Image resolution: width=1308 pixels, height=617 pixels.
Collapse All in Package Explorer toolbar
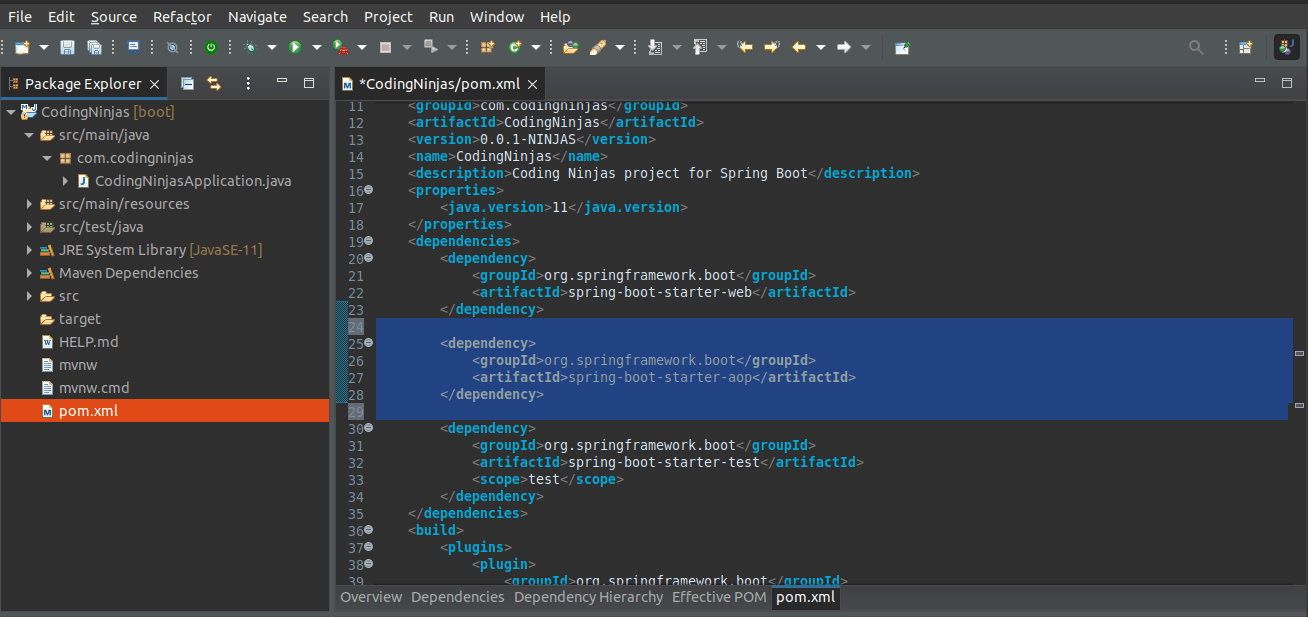tap(187, 83)
